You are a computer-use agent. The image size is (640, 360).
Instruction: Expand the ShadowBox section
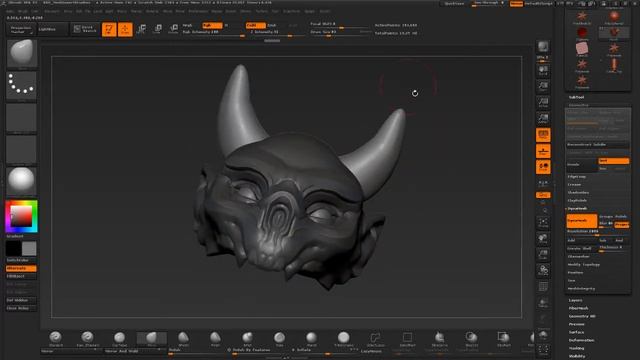(578, 193)
